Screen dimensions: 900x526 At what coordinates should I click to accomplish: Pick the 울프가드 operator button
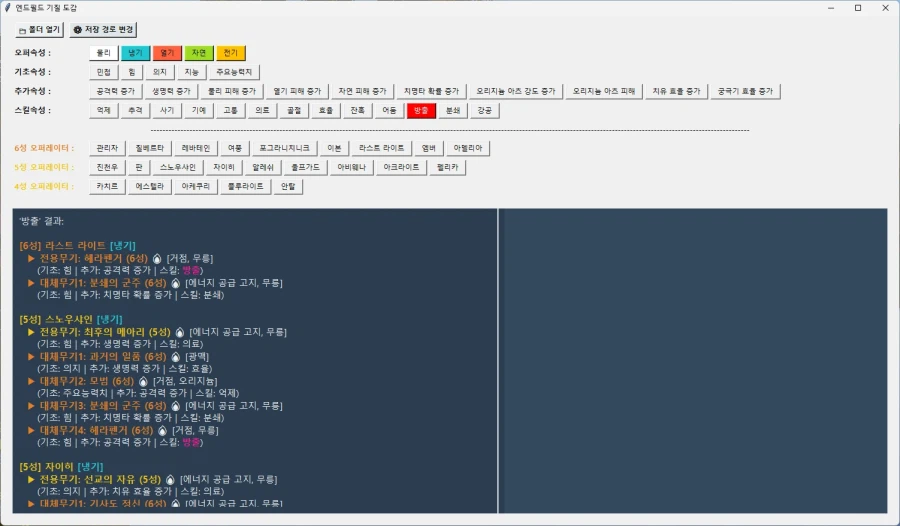pos(305,167)
